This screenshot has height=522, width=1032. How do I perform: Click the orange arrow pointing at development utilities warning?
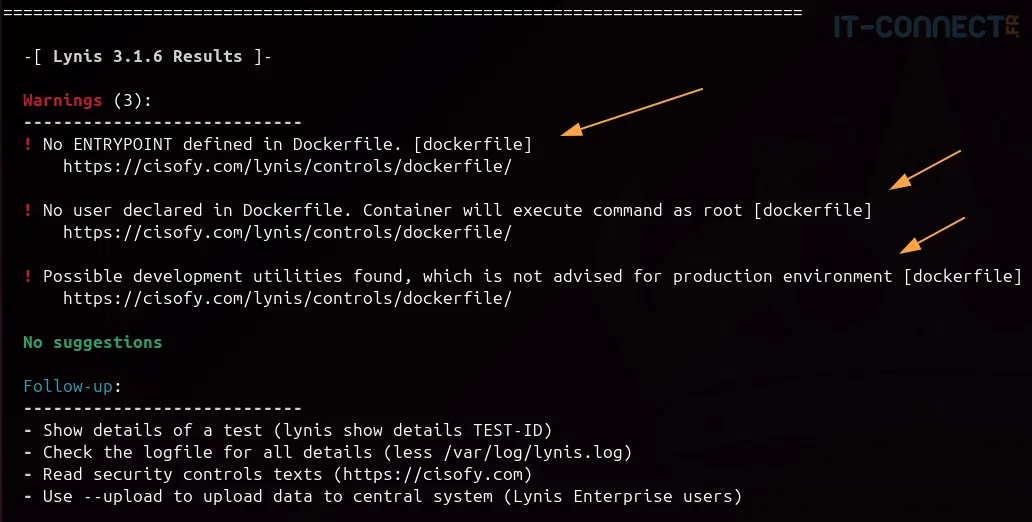[932, 234]
